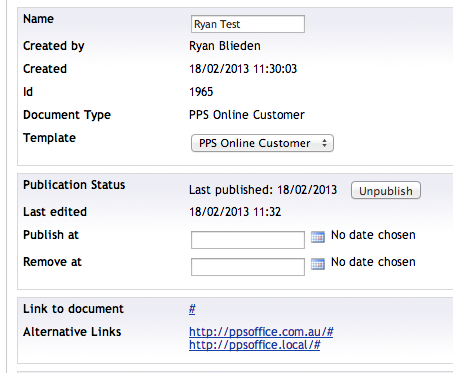Screen dimensions: 453x373
Task: Click the Template field label
Action: 49,138
